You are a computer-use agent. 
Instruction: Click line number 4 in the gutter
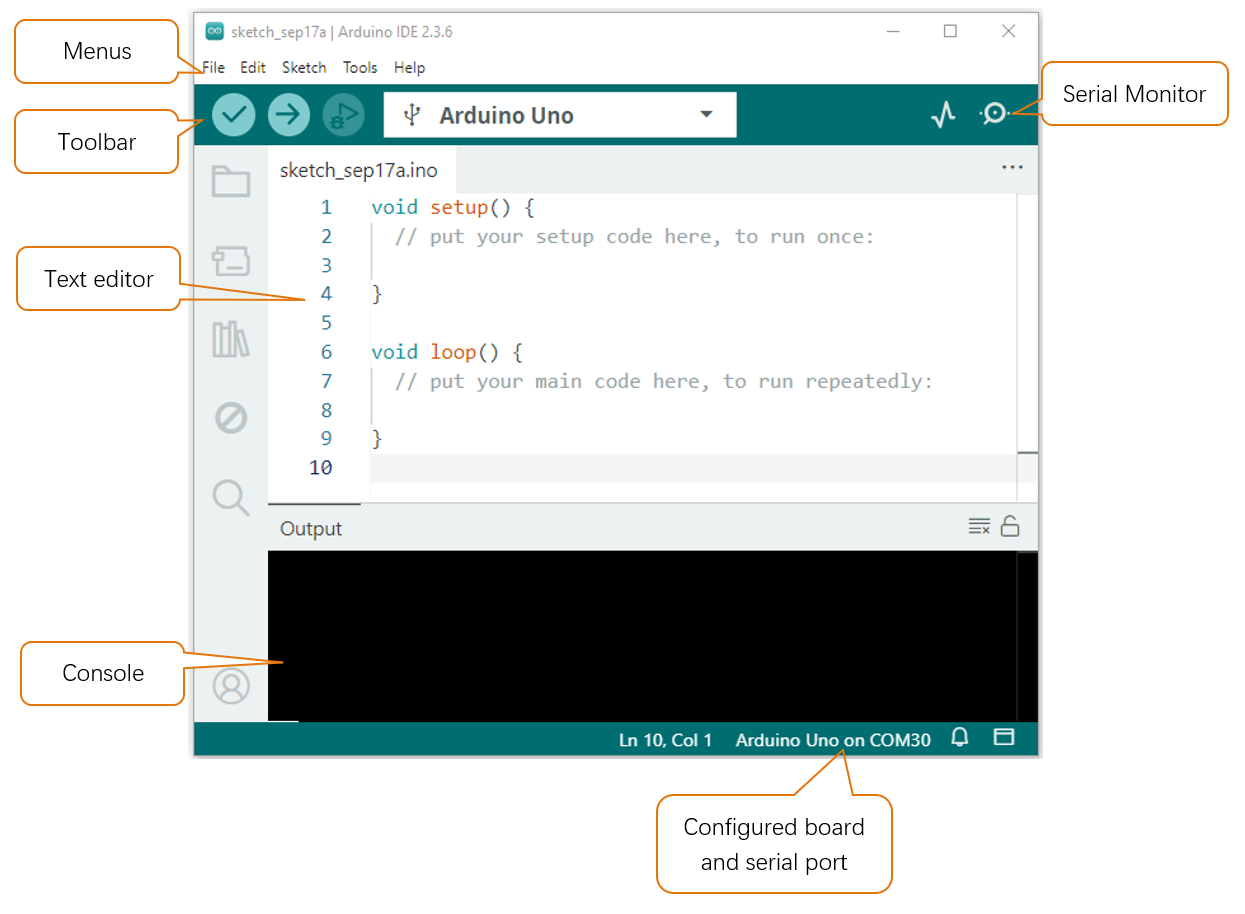[326, 294]
